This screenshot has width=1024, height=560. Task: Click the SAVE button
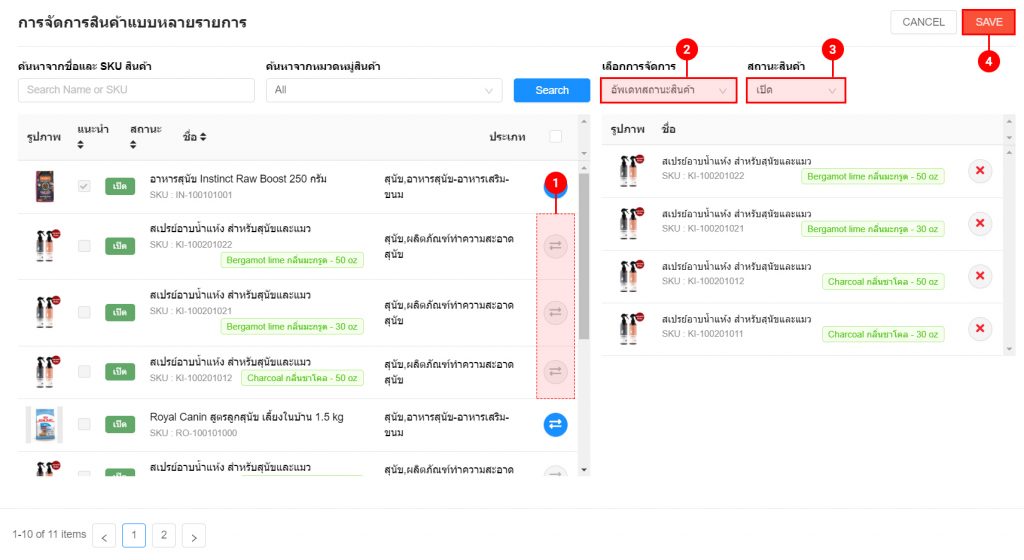[989, 22]
